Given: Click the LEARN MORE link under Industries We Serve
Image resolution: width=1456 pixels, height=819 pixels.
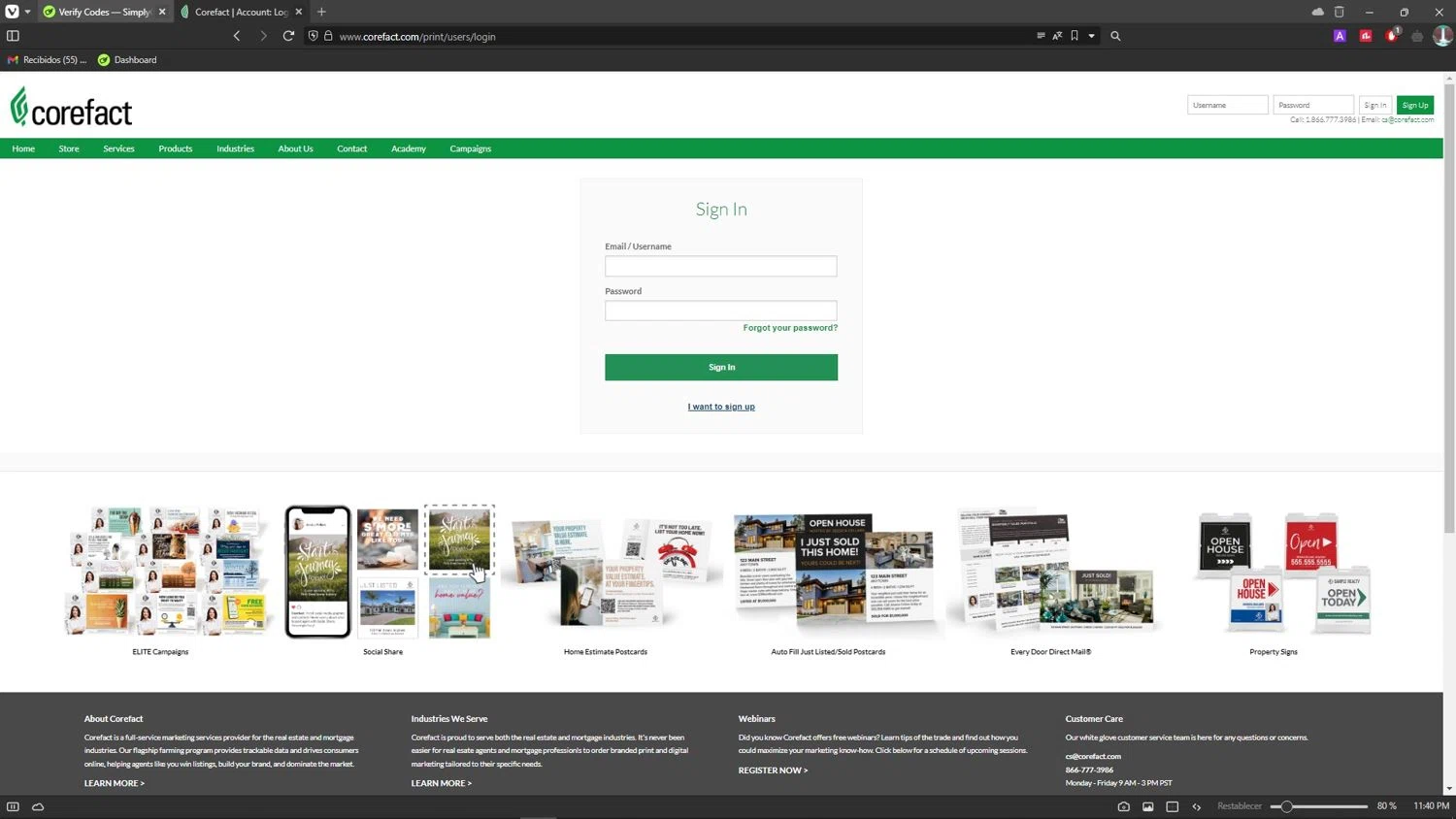Looking at the screenshot, I should [x=442, y=783].
